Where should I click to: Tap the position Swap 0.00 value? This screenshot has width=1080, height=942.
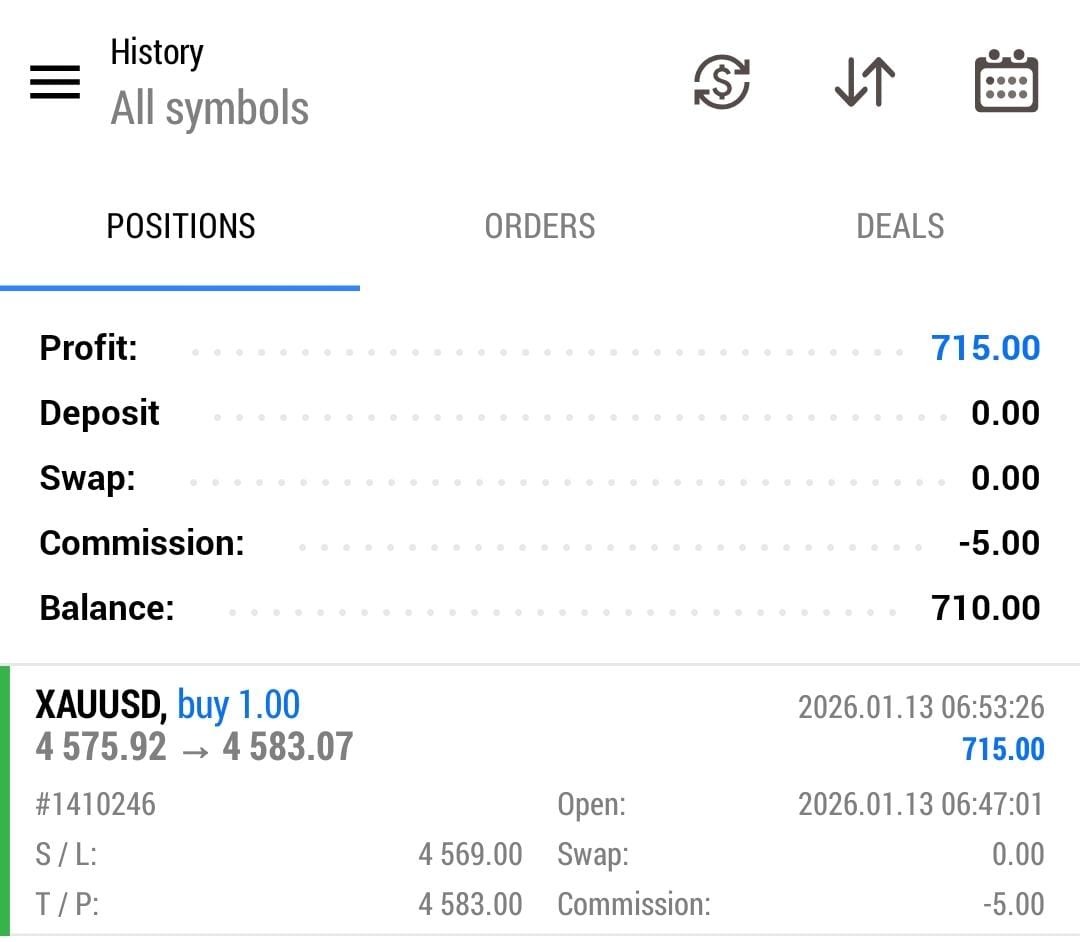pos(1018,855)
